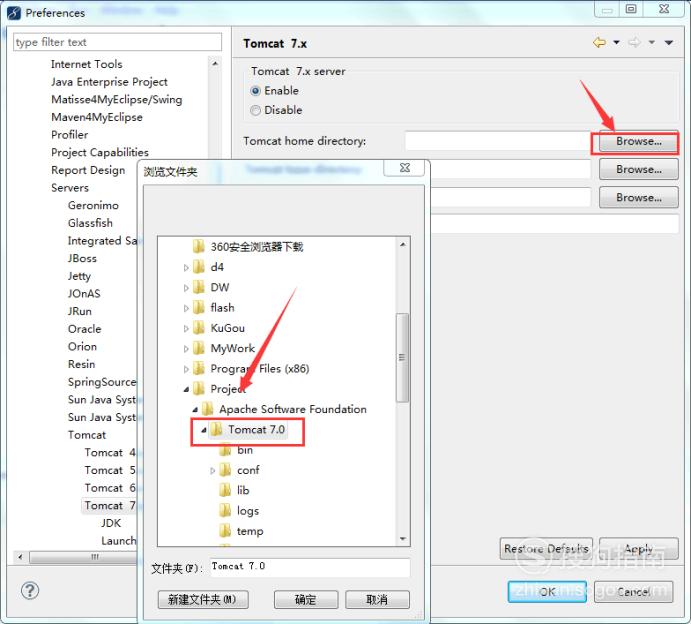The image size is (691, 624).
Task: Click the Tomcat home directory field
Action: point(498,141)
